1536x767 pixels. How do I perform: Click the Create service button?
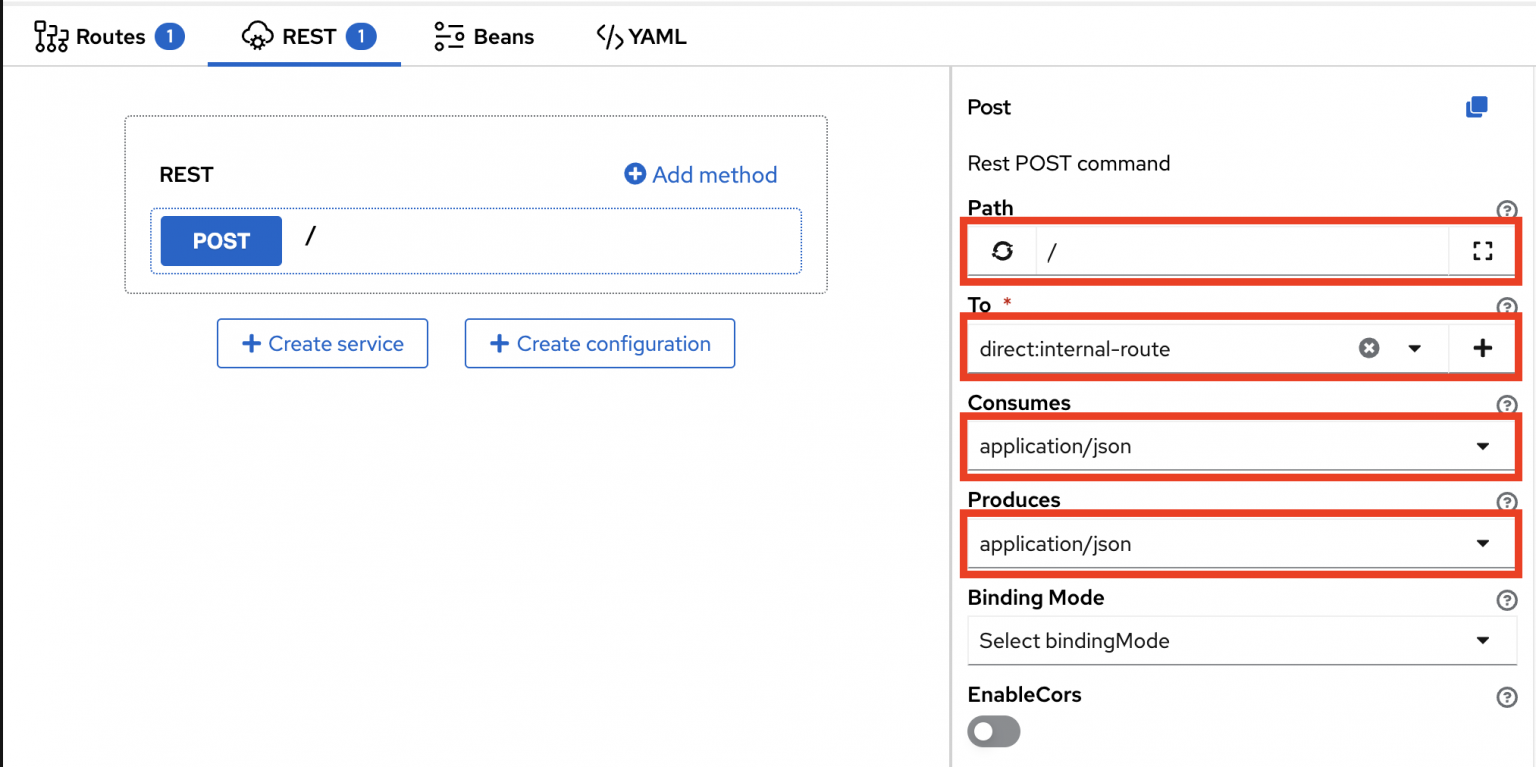322,344
